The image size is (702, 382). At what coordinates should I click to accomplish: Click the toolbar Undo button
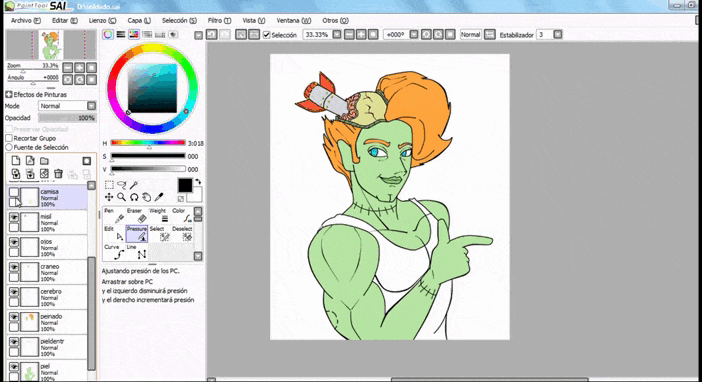click(212, 34)
